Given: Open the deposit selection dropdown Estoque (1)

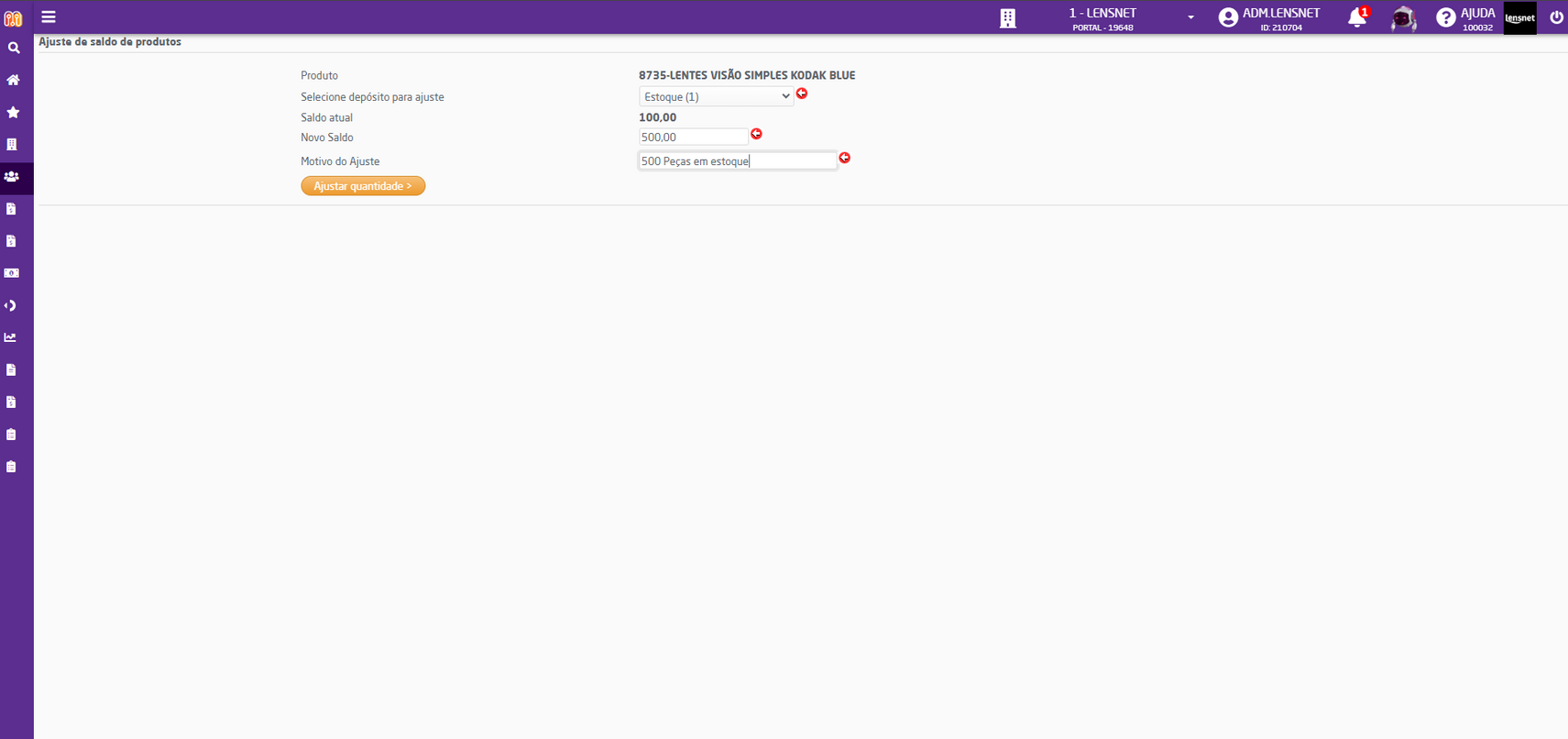Looking at the screenshot, I should [x=716, y=96].
